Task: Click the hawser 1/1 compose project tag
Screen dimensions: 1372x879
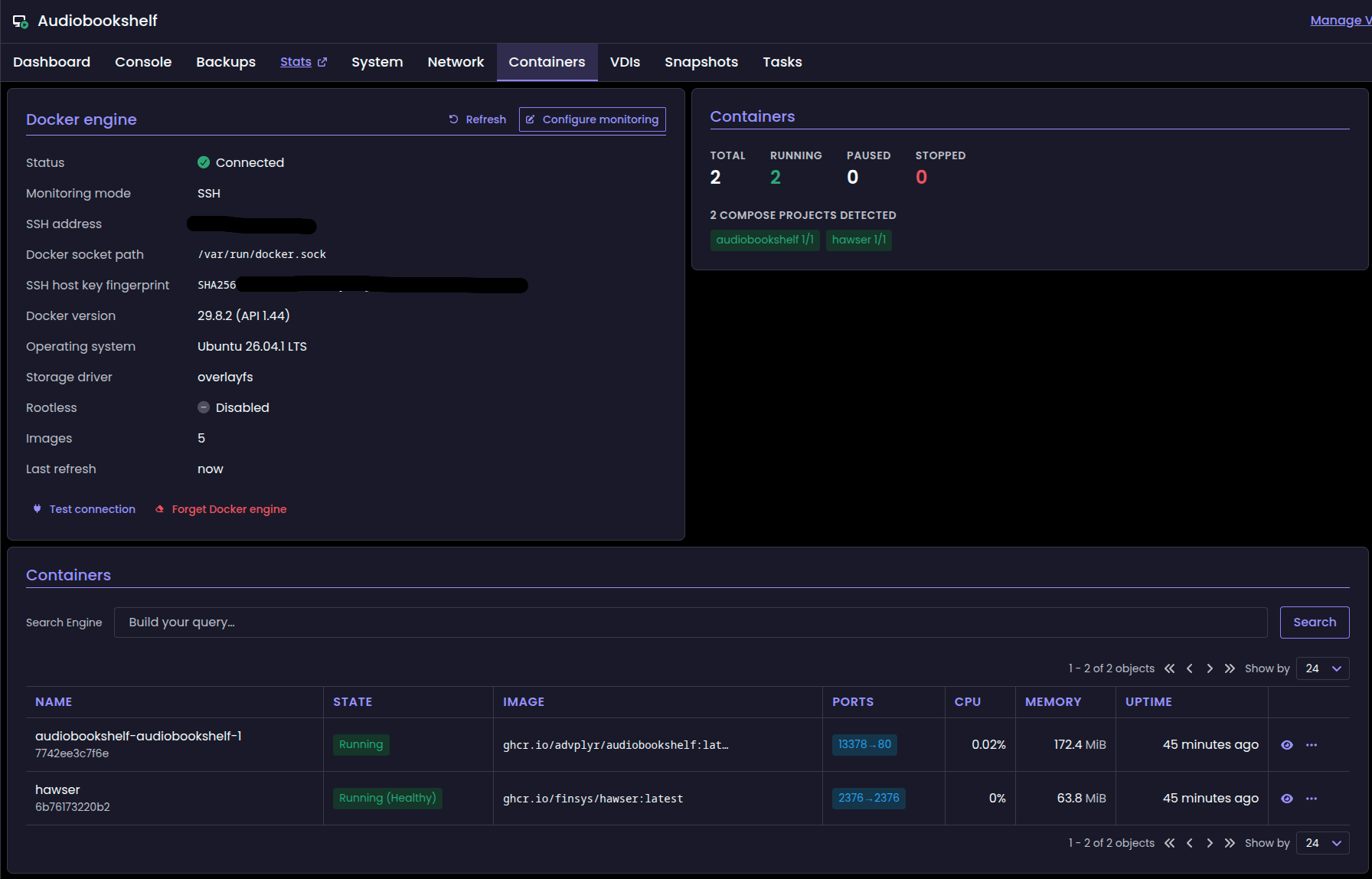Action: 859,240
